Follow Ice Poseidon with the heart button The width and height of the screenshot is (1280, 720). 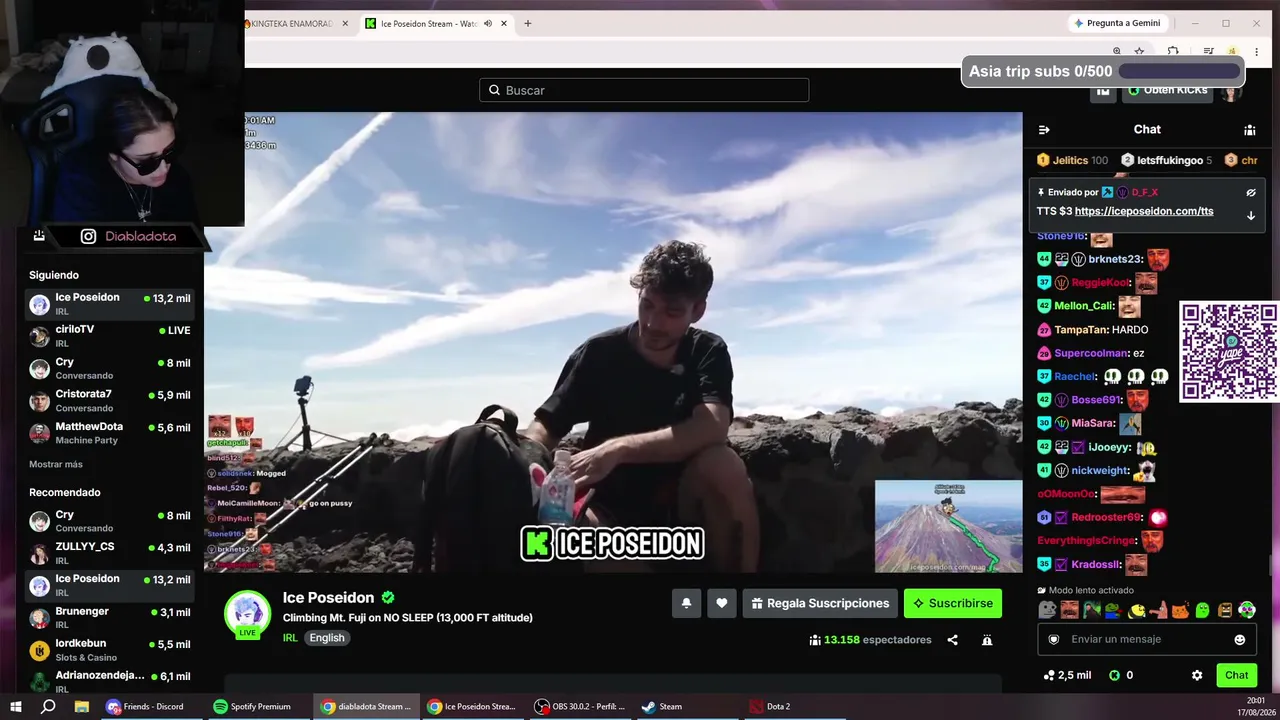point(721,603)
